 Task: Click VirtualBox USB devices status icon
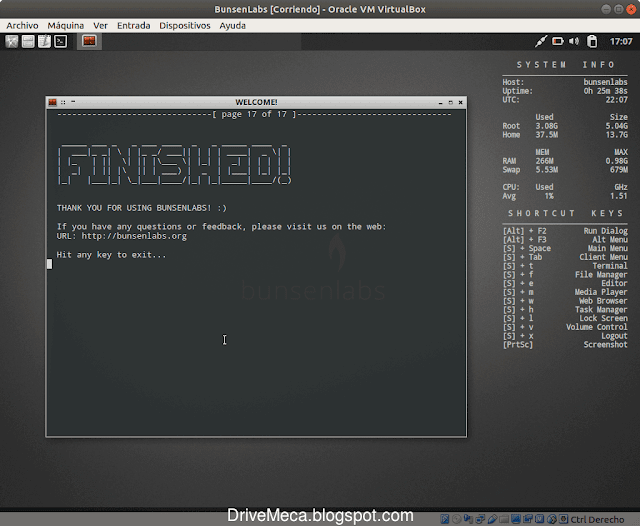tap(493, 519)
